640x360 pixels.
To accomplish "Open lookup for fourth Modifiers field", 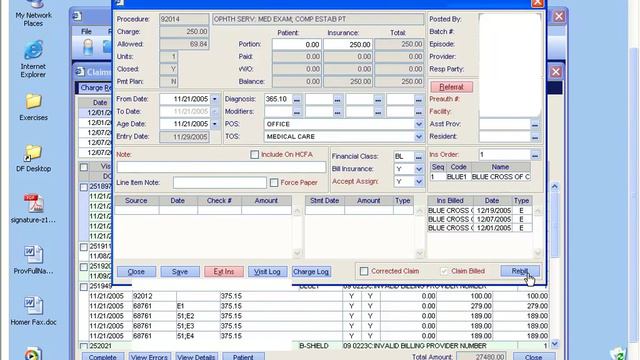I will 418,112.
